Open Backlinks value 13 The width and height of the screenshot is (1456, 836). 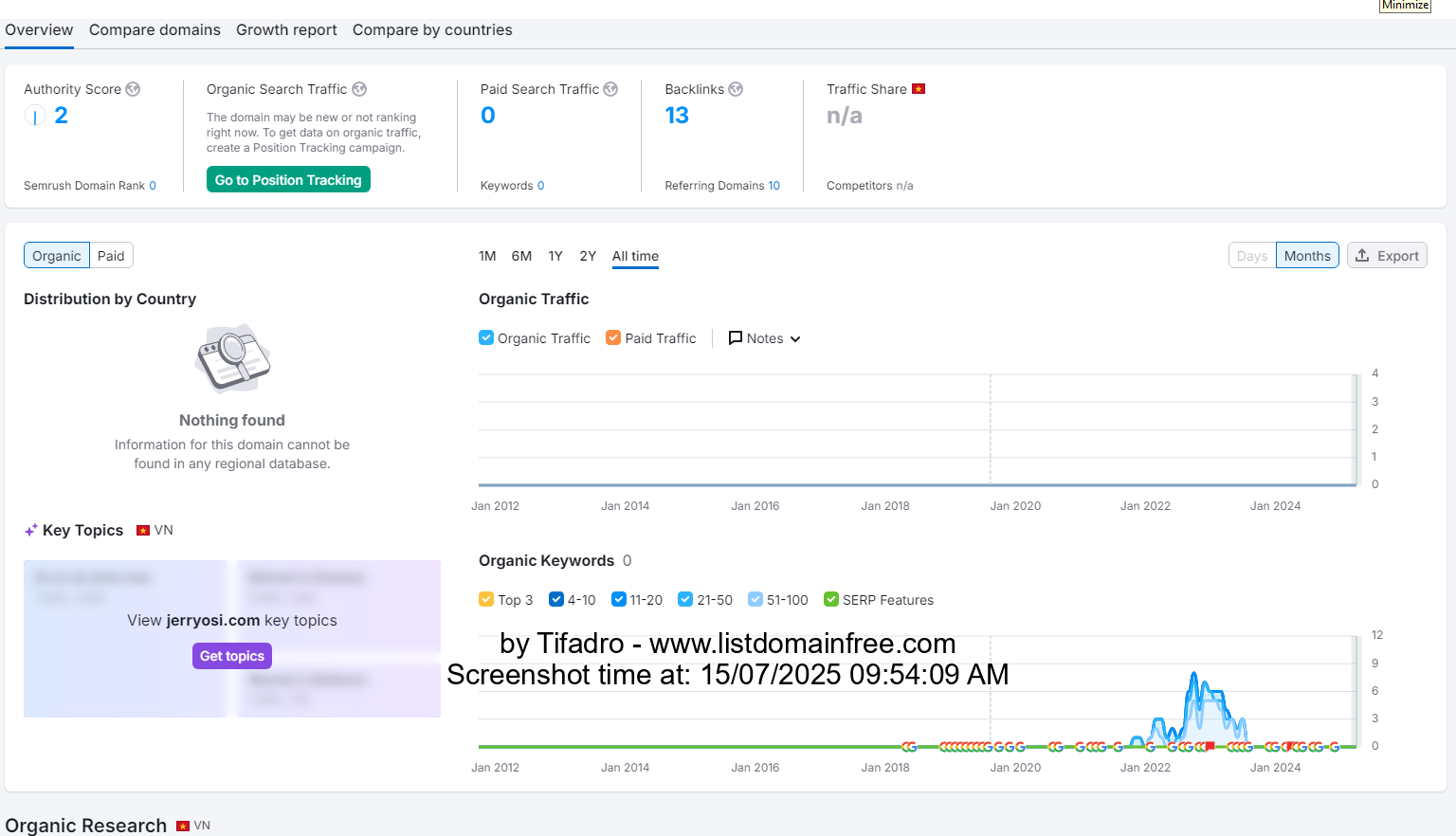click(677, 116)
